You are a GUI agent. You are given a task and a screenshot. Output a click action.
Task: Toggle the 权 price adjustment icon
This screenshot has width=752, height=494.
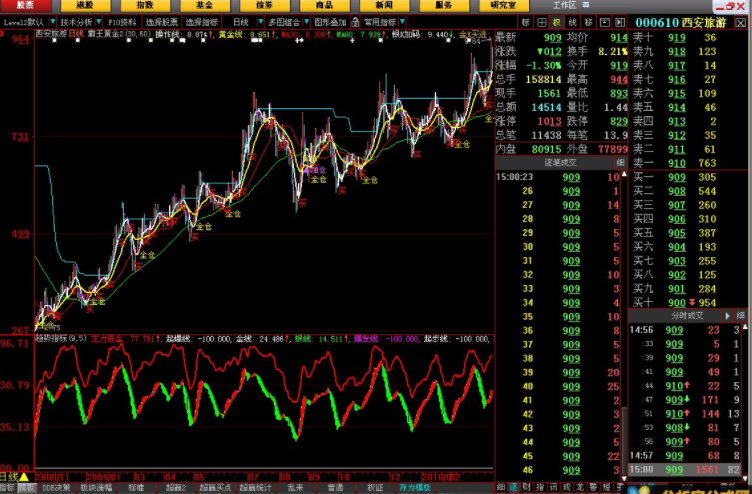click(558, 21)
